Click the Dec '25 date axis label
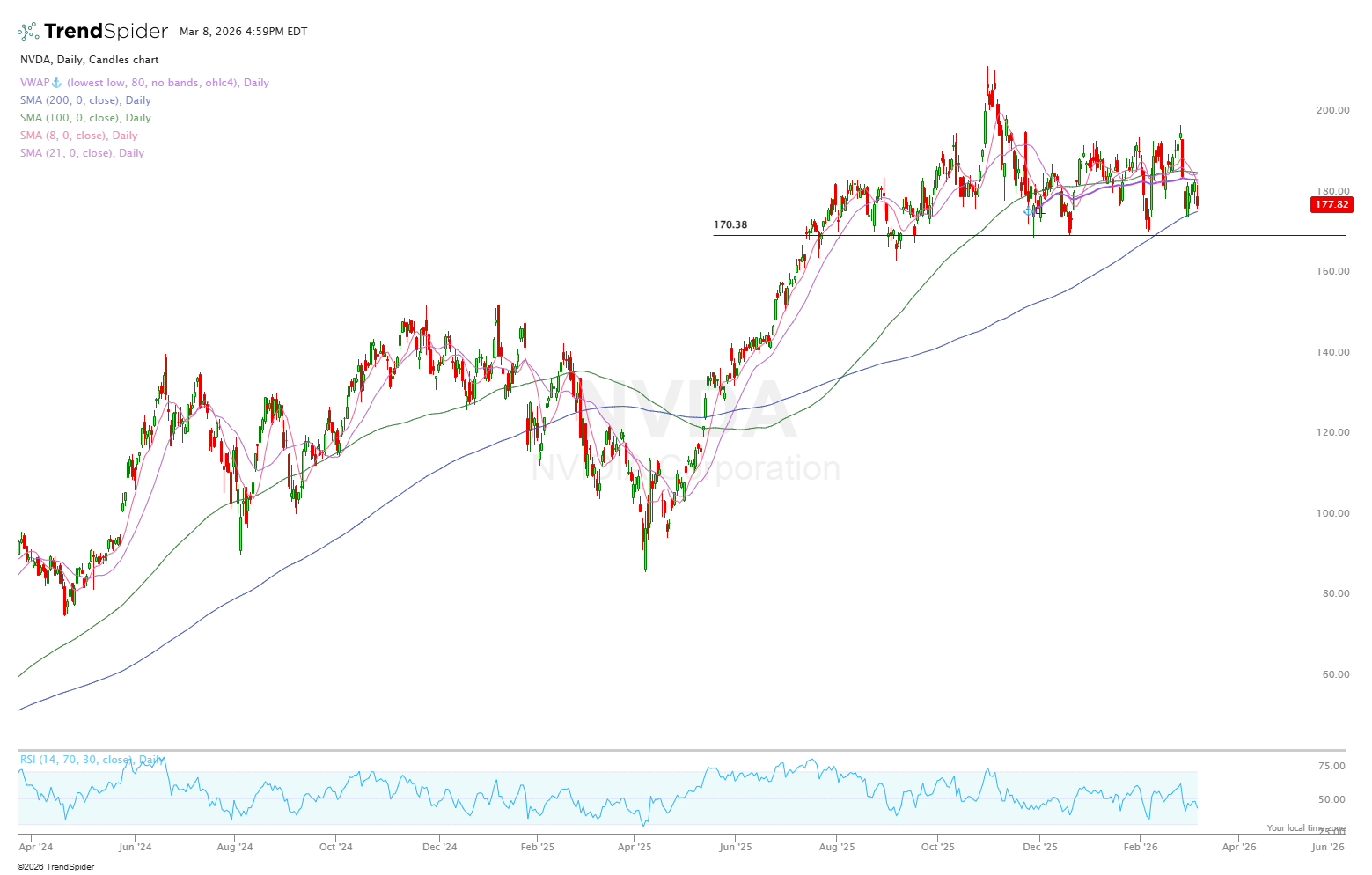This screenshot has height=875, width=1372. point(1039,847)
